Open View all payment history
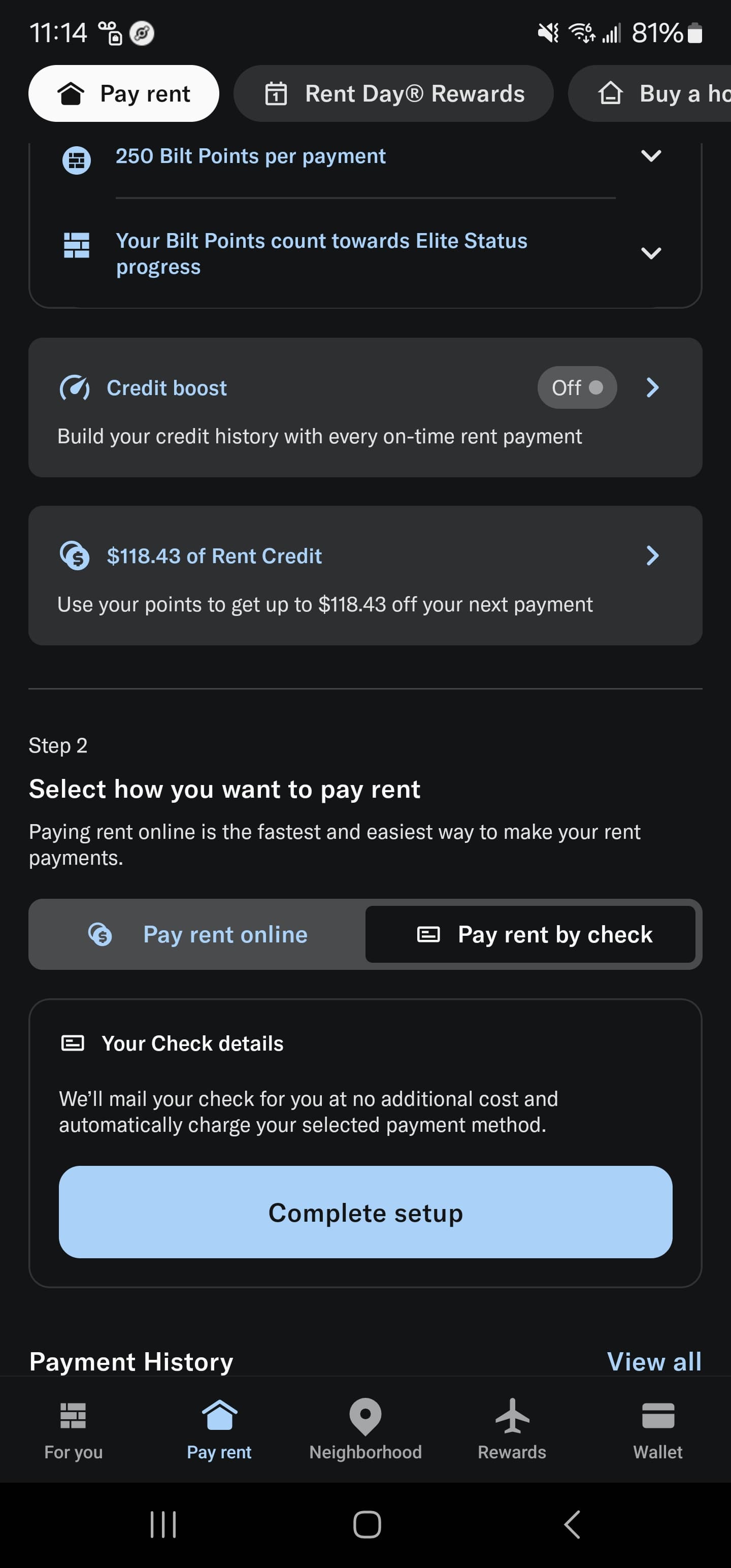Screen dimensions: 731x1568 coord(654,1362)
